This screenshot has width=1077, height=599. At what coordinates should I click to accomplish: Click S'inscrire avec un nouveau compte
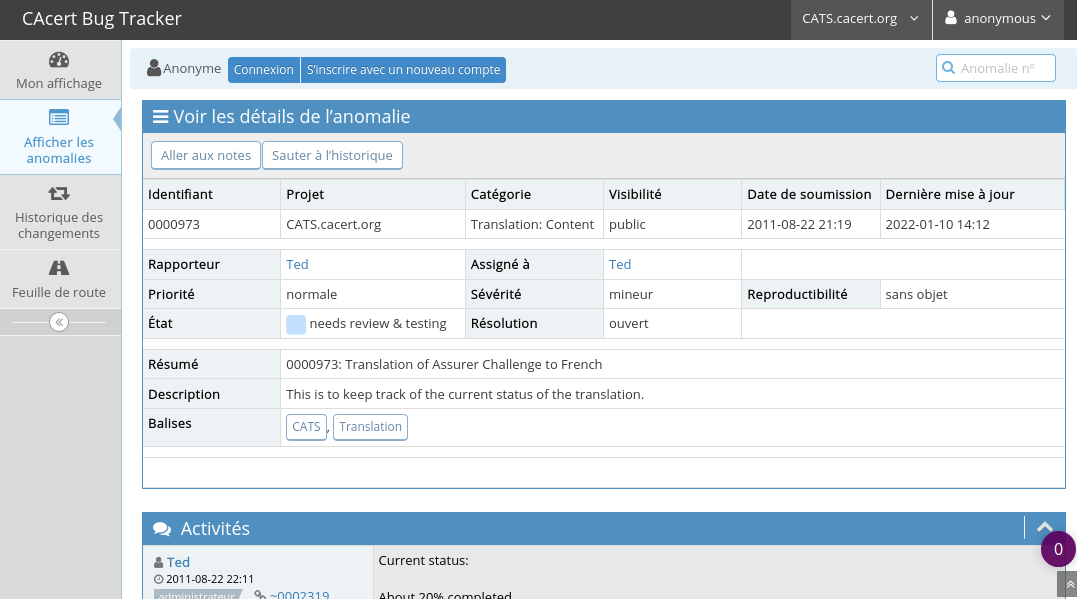tap(403, 69)
